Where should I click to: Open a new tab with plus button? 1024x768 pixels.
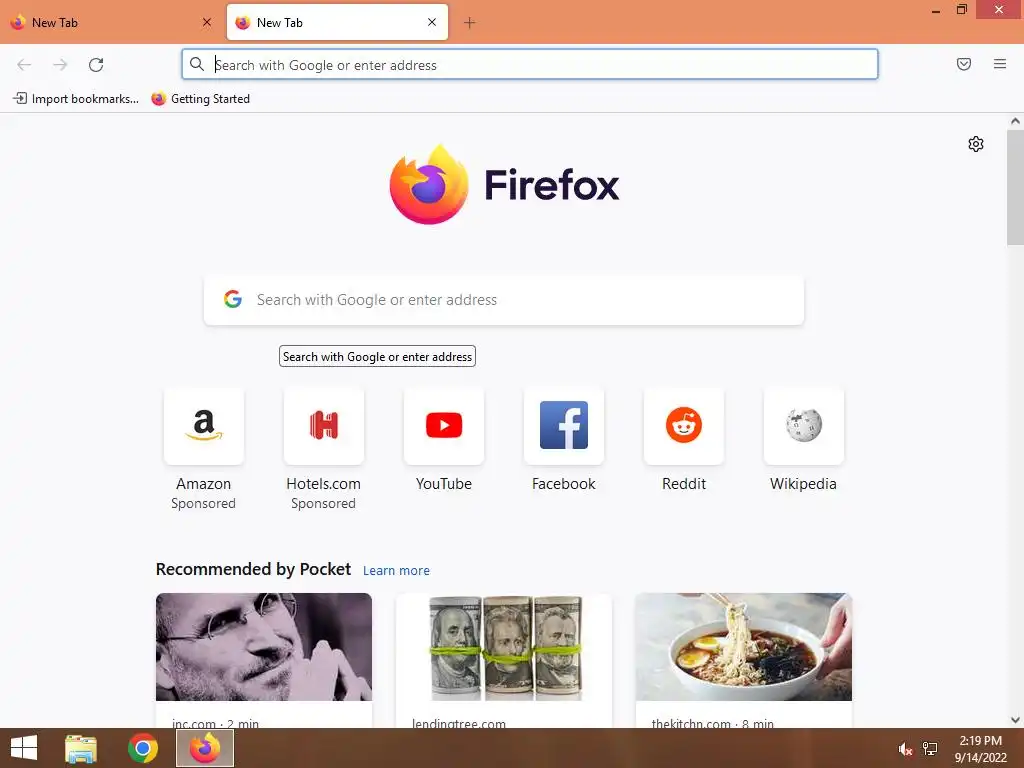469,23
